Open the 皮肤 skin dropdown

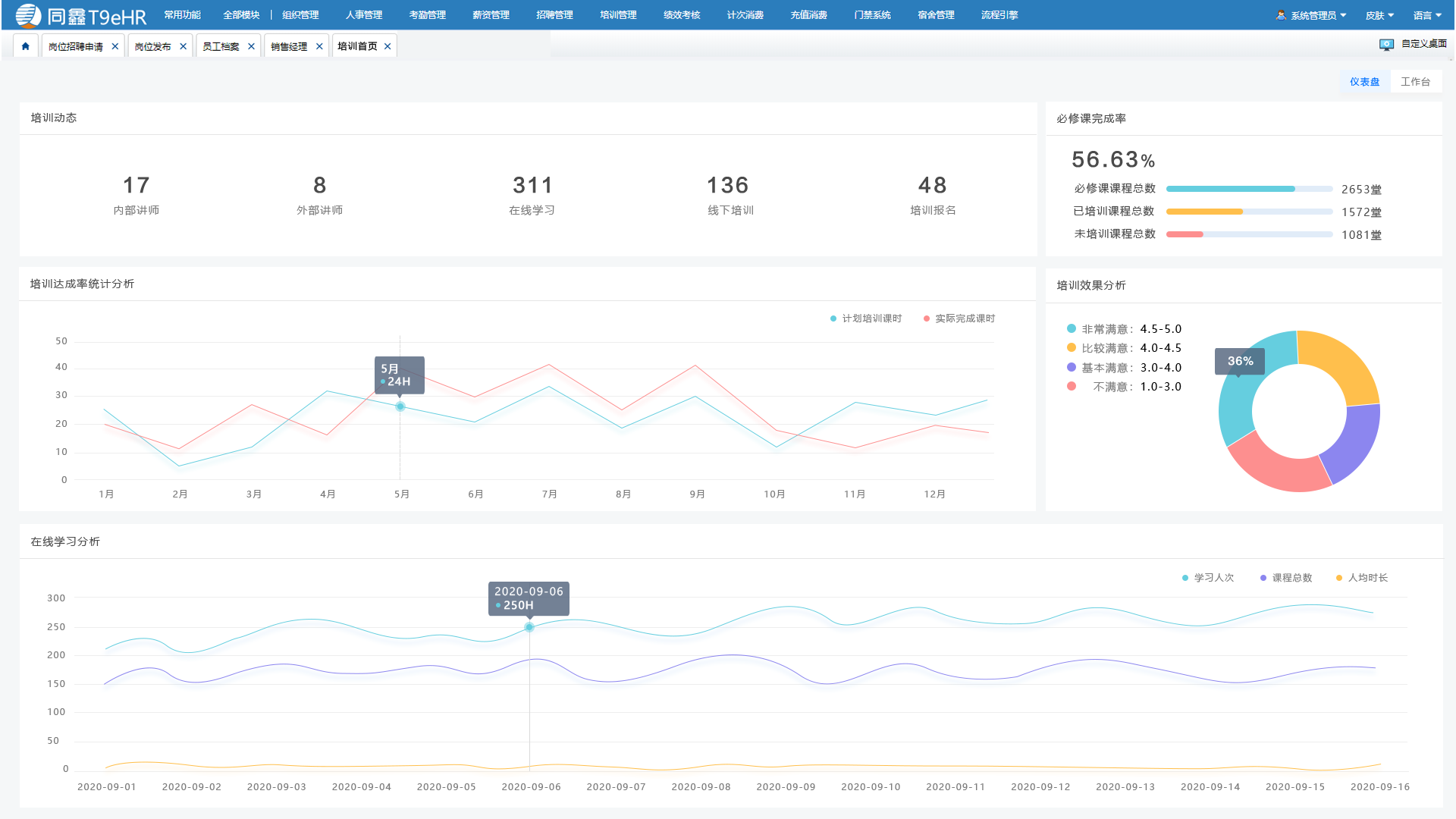tap(1380, 15)
